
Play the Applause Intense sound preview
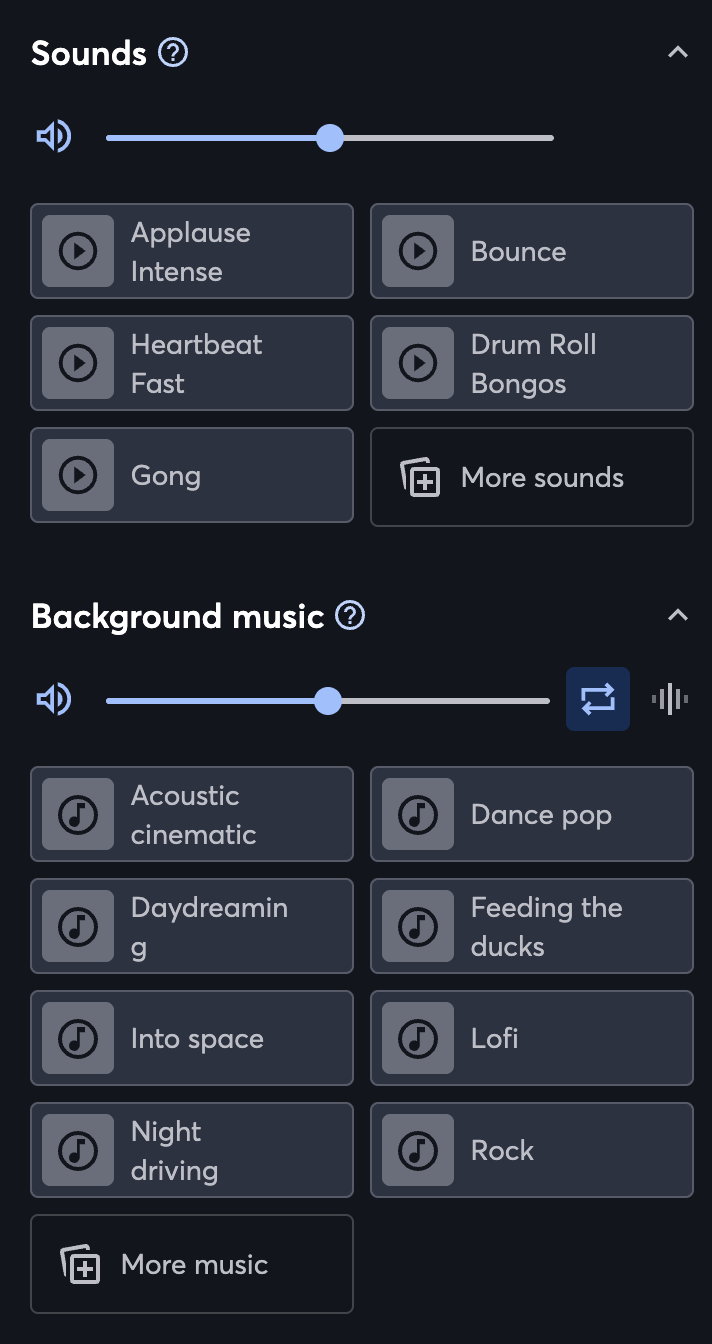(78, 251)
